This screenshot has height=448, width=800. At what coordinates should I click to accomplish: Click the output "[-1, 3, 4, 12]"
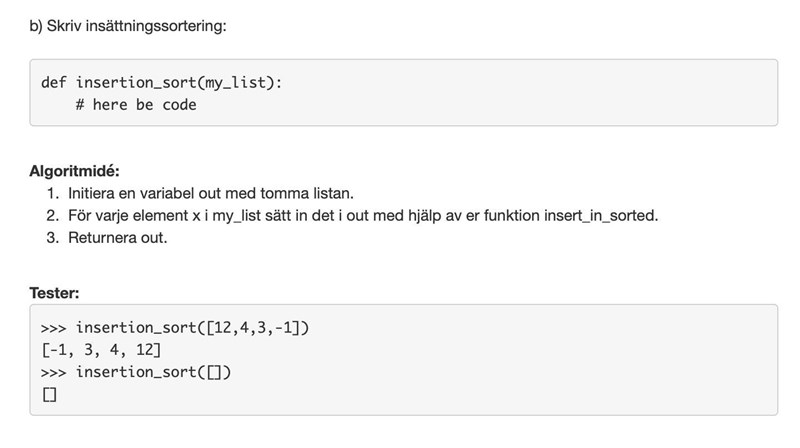tap(101, 350)
